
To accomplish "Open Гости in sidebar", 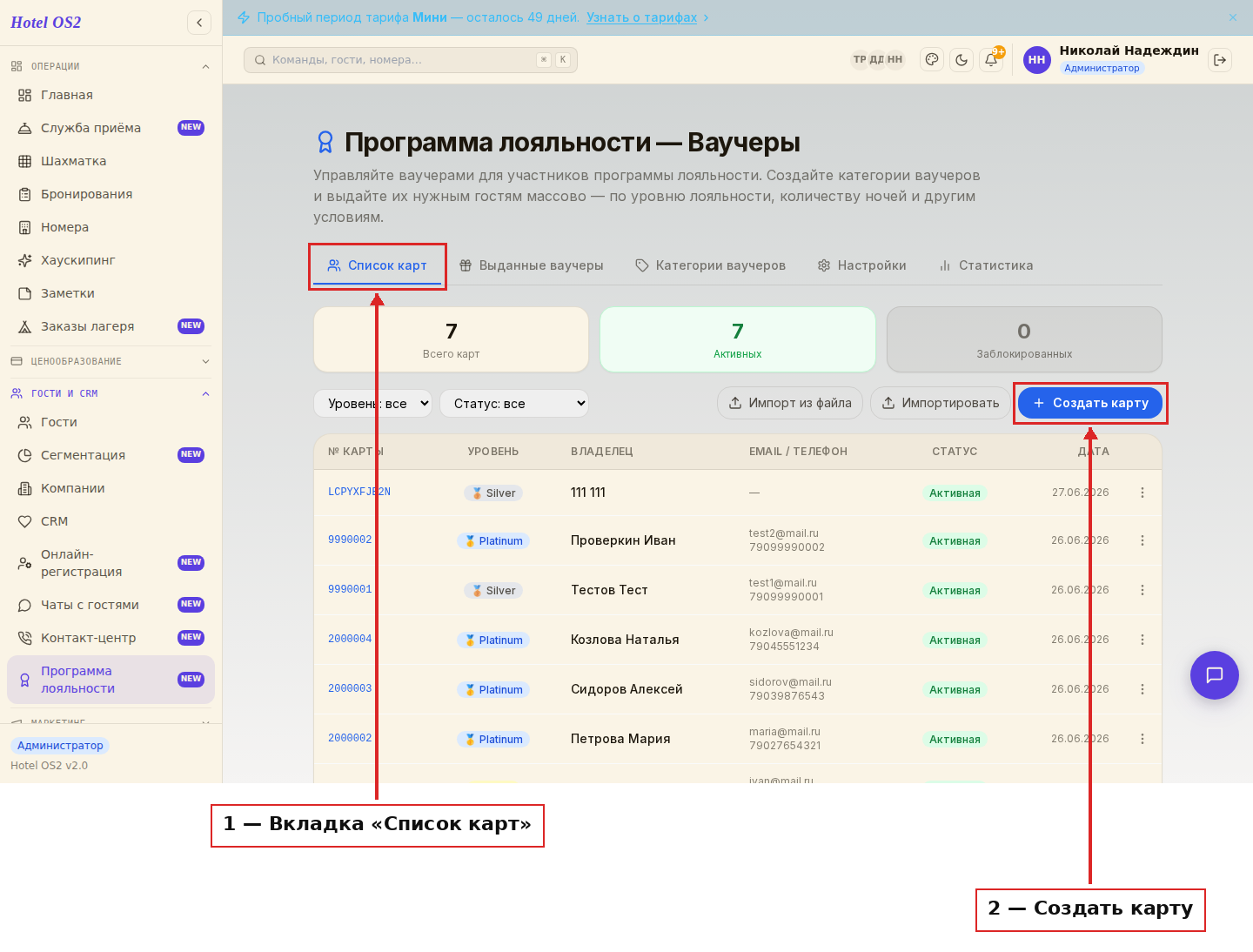I will tap(111, 422).
